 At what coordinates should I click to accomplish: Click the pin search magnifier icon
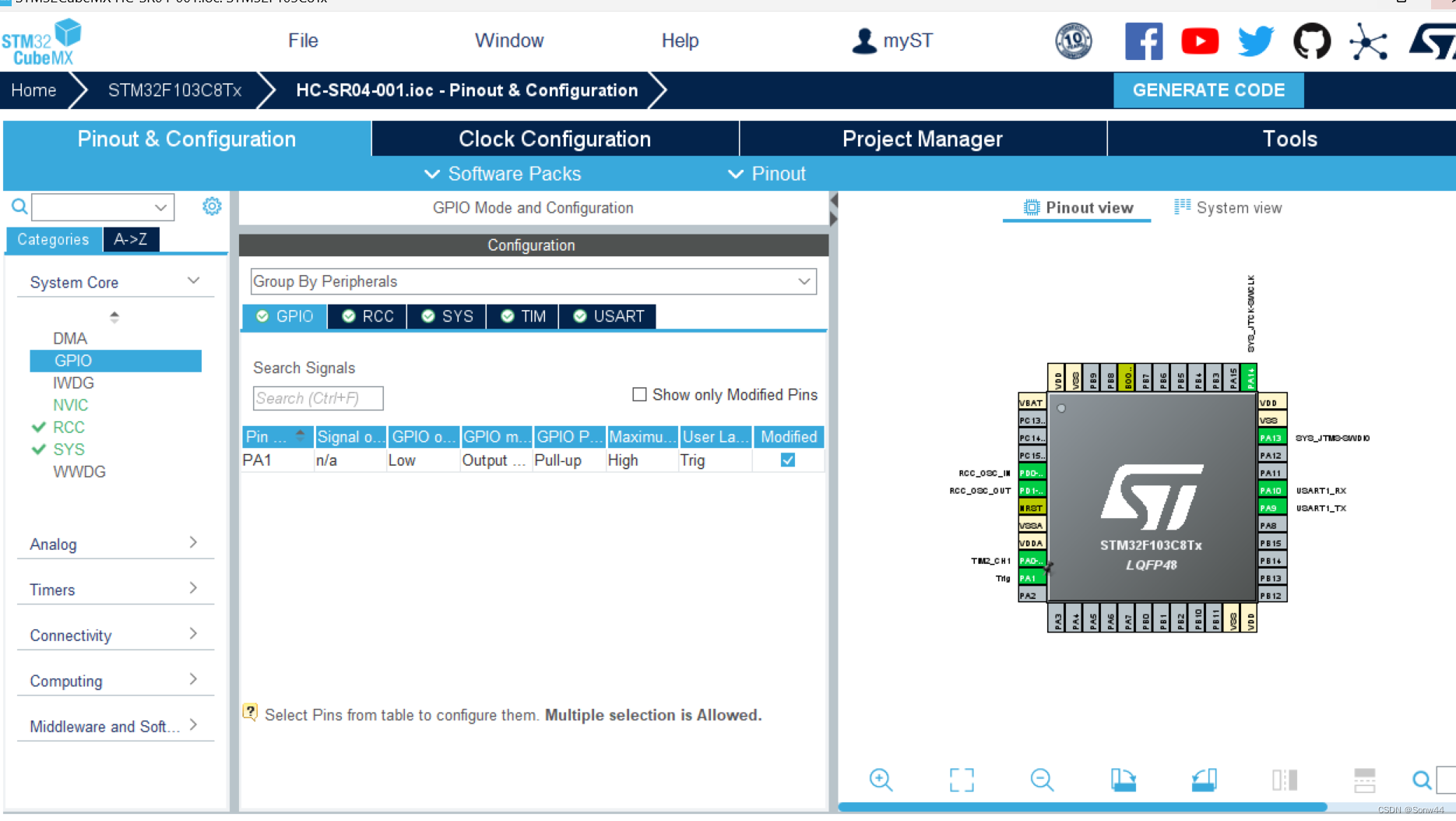coord(1422,780)
